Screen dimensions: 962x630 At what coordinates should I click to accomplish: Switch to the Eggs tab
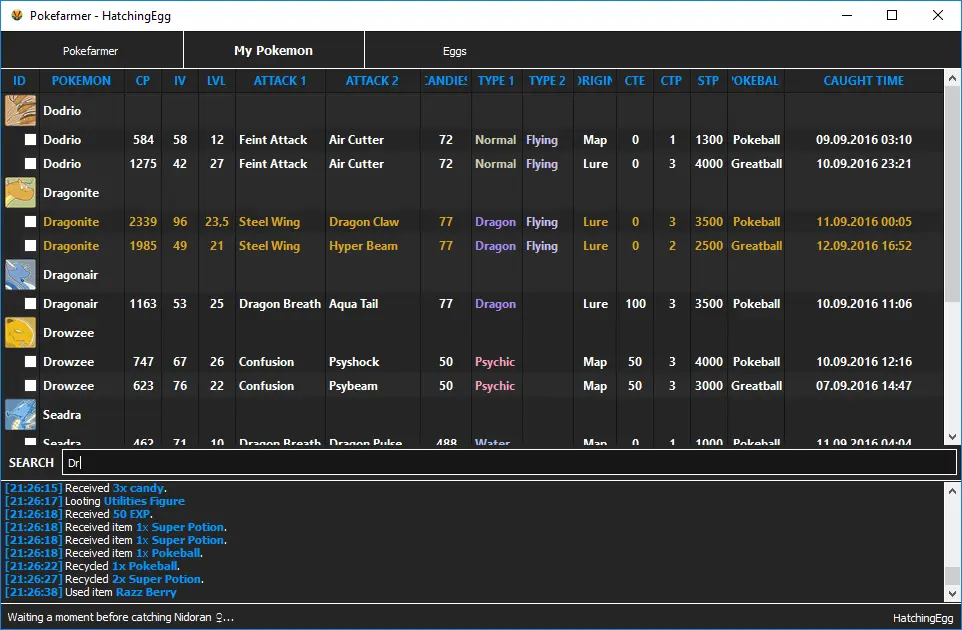[454, 51]
